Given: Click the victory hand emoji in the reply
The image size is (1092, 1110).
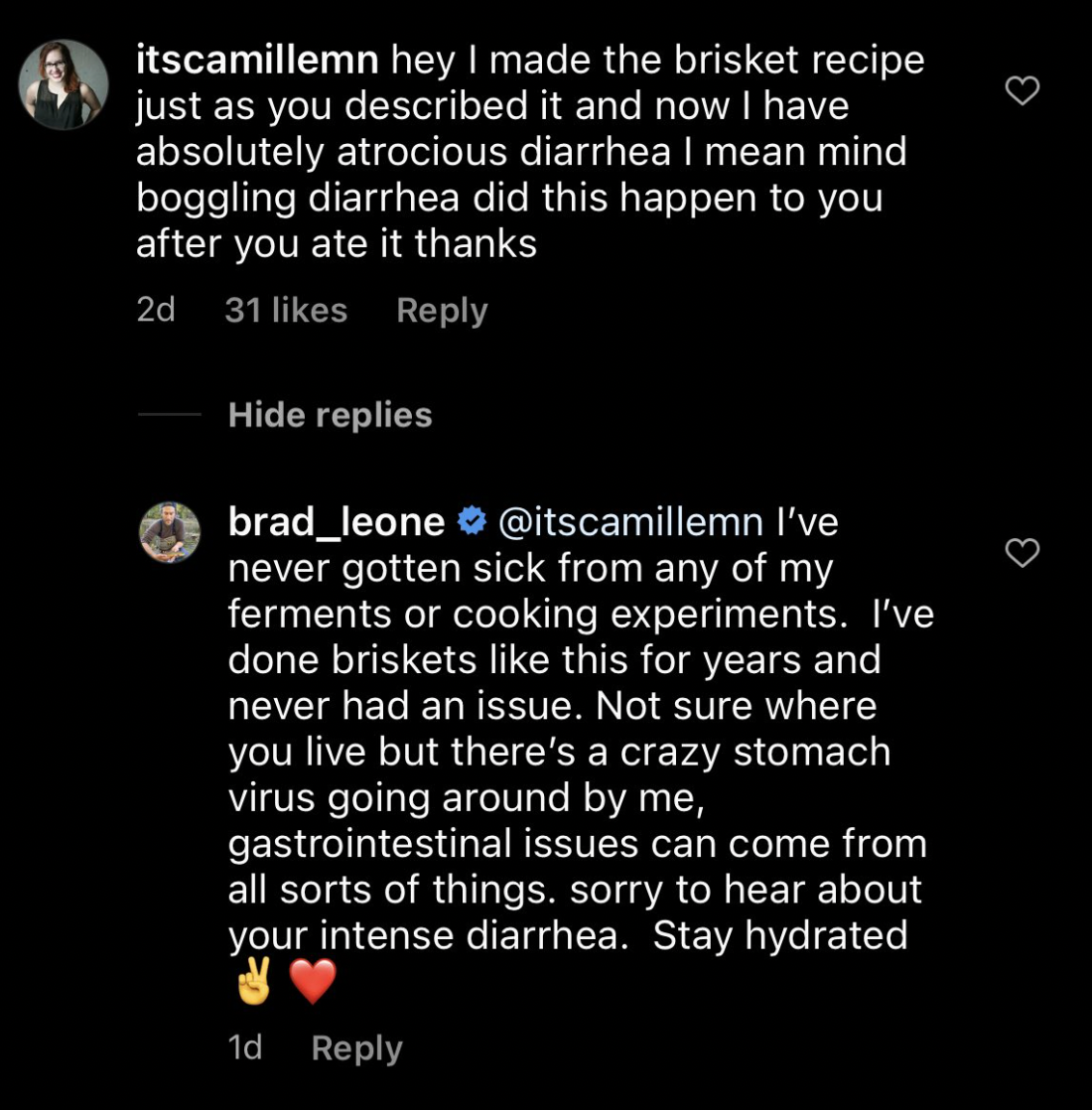Looking at the screenshot, I should [x=254, y=982].
